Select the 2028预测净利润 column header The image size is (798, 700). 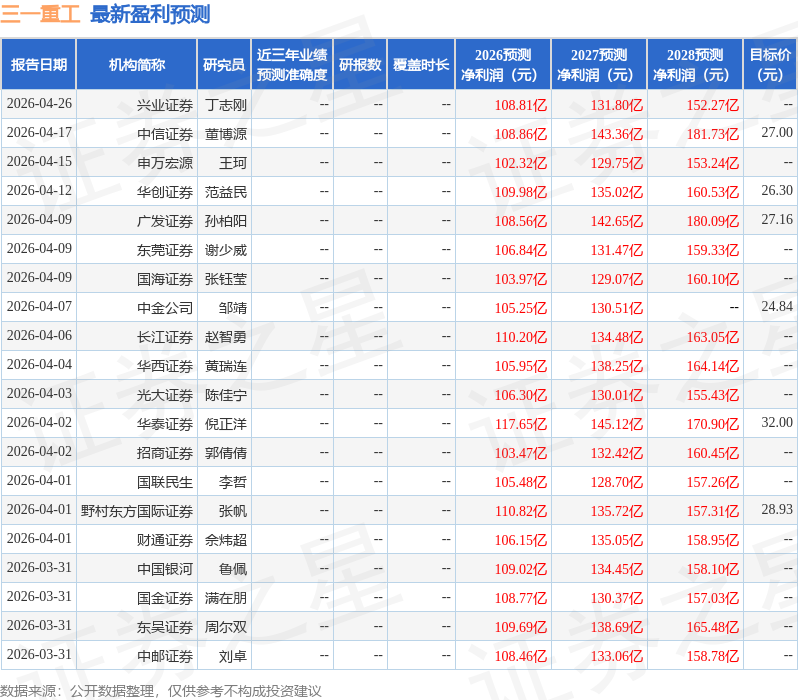click(x=695, y=65)
